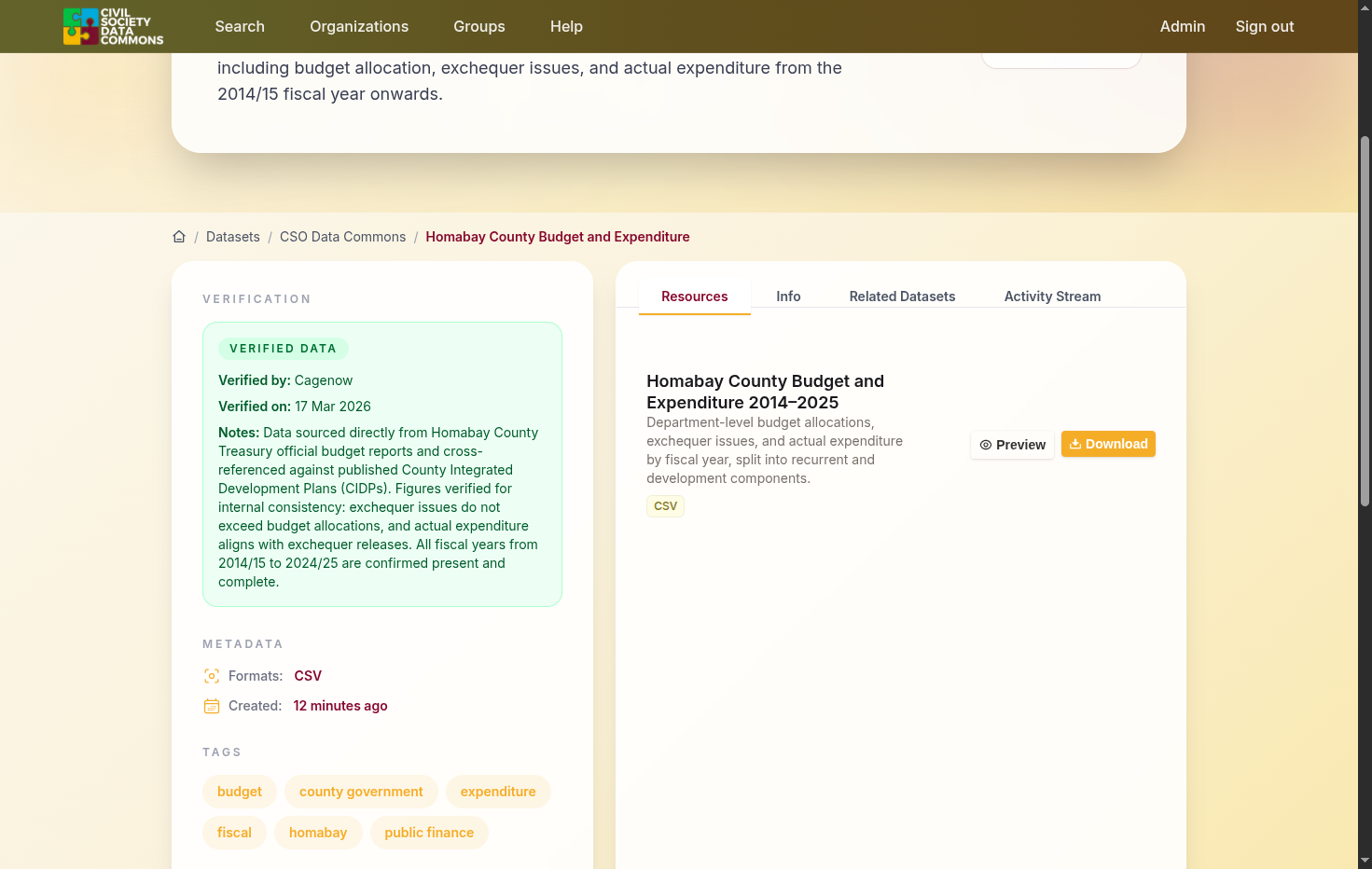Click 'Verified on: 17 Mar 2026' text

tap(295, 407)
